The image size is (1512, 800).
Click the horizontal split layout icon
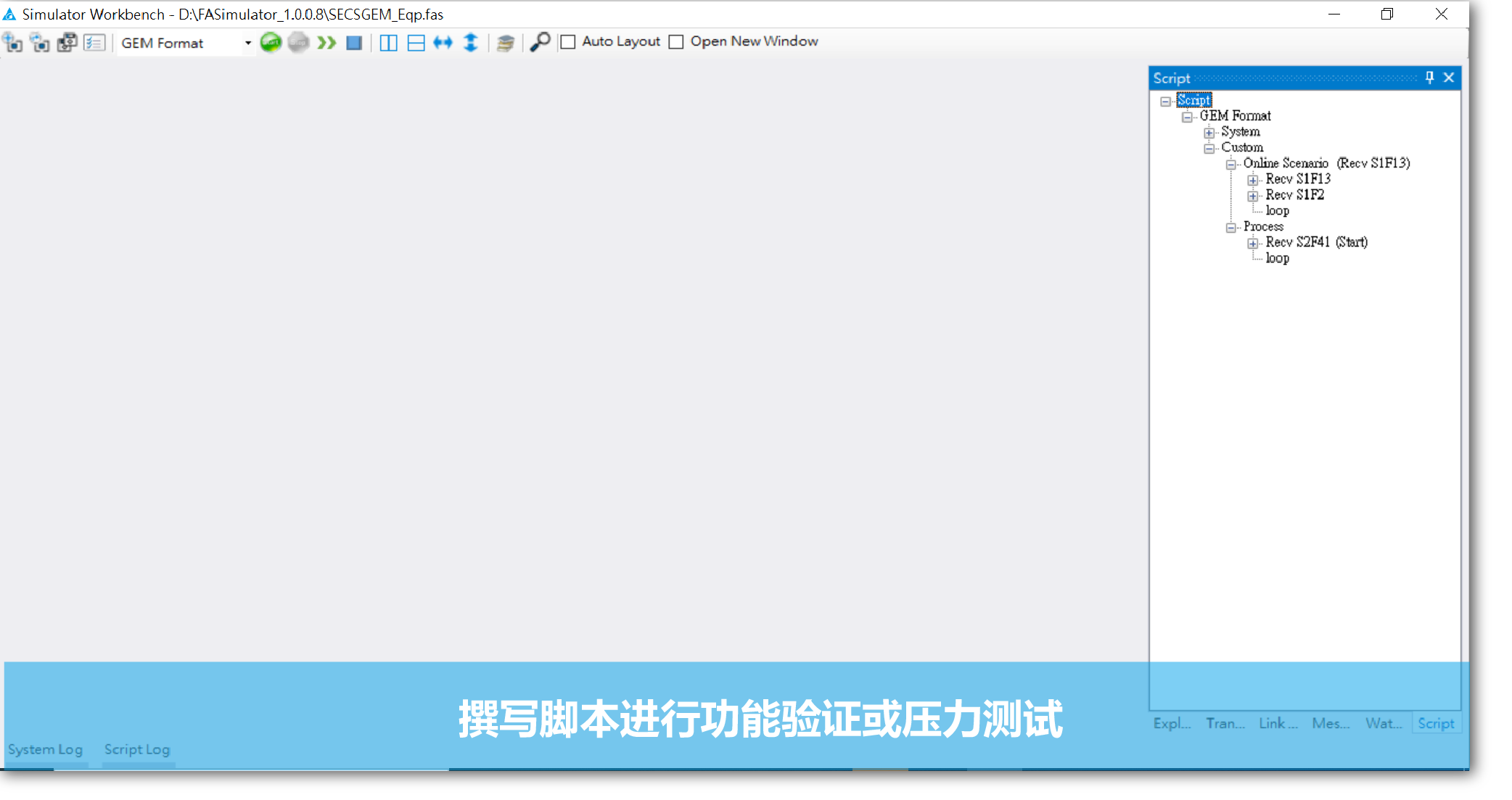[416, 43]
